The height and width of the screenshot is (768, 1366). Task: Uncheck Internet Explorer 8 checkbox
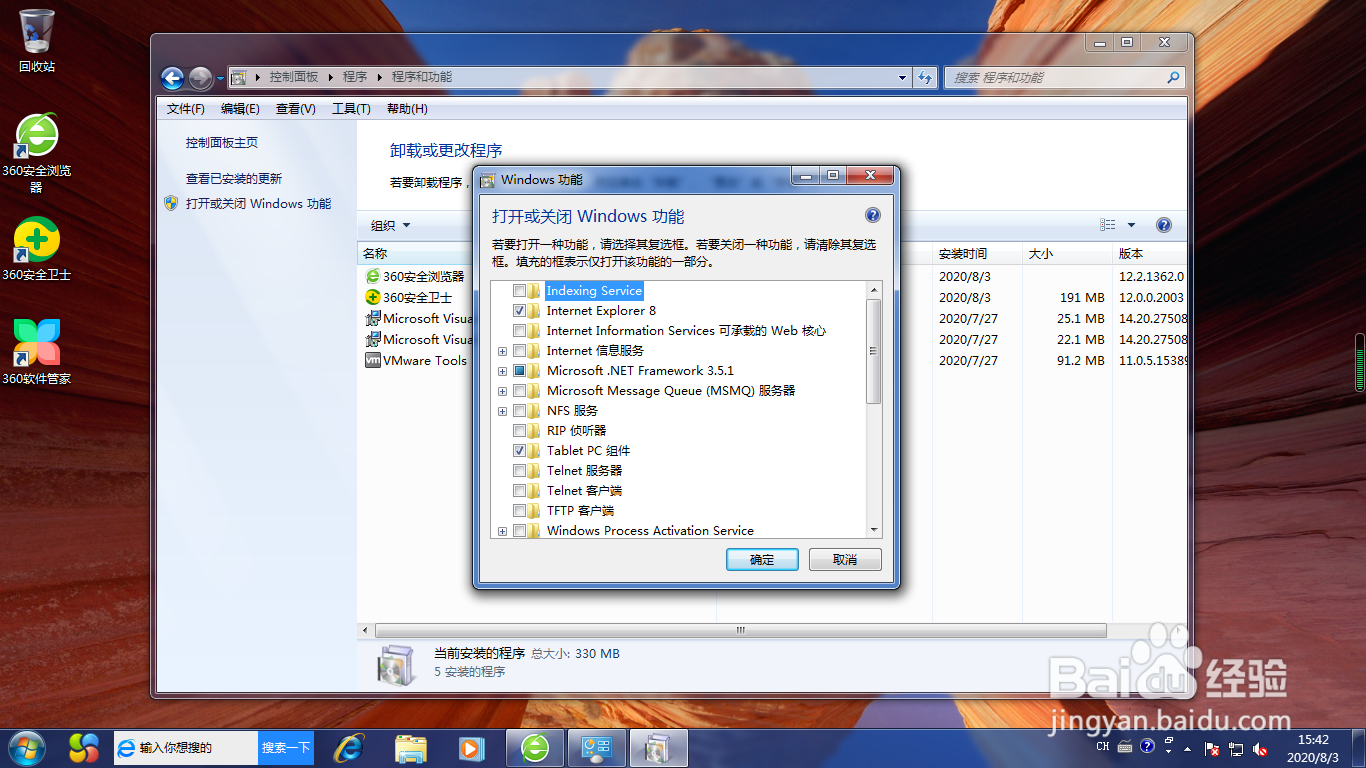519,311
